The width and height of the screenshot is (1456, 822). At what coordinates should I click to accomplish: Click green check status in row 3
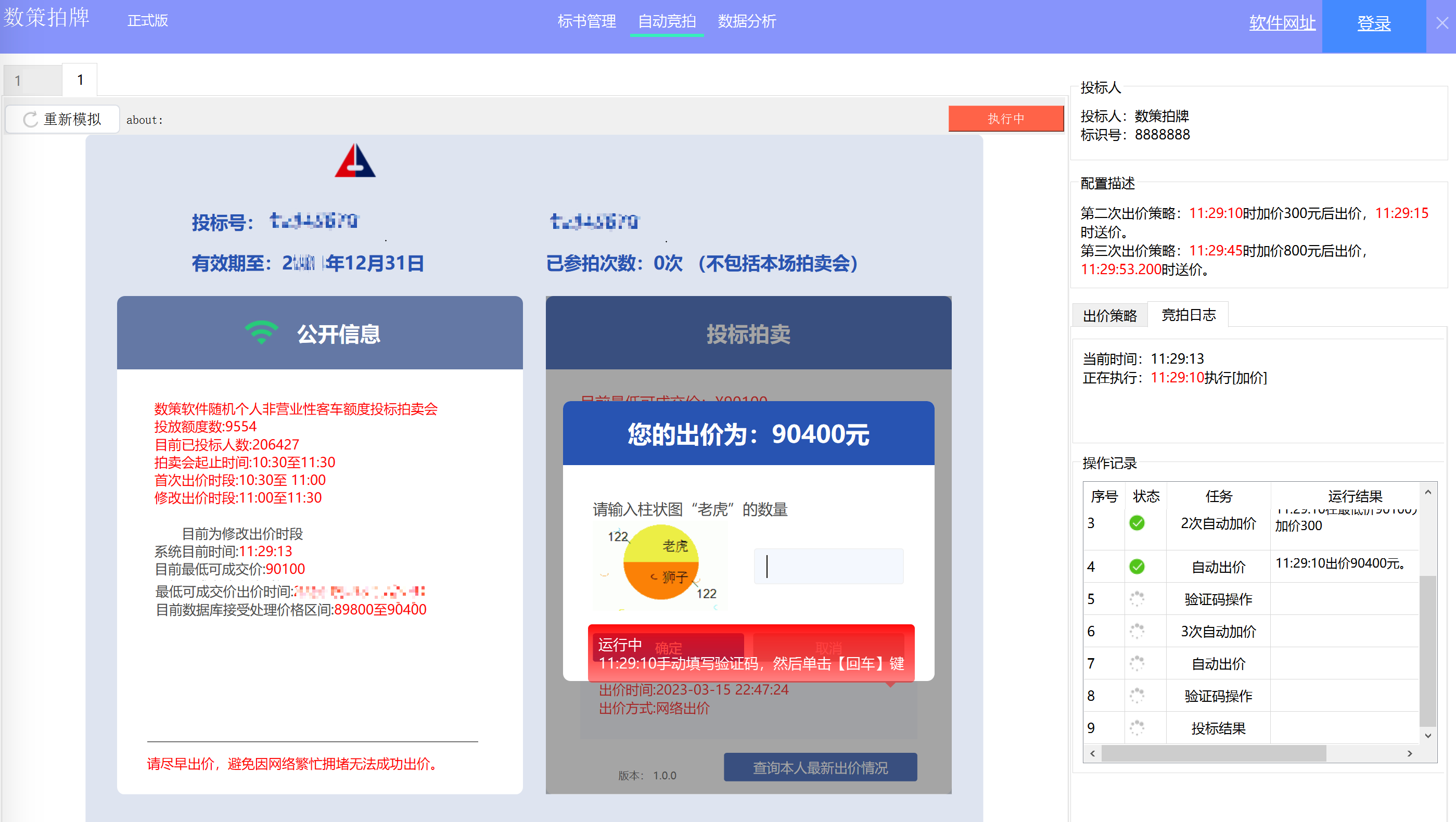tap(1136, 523)
